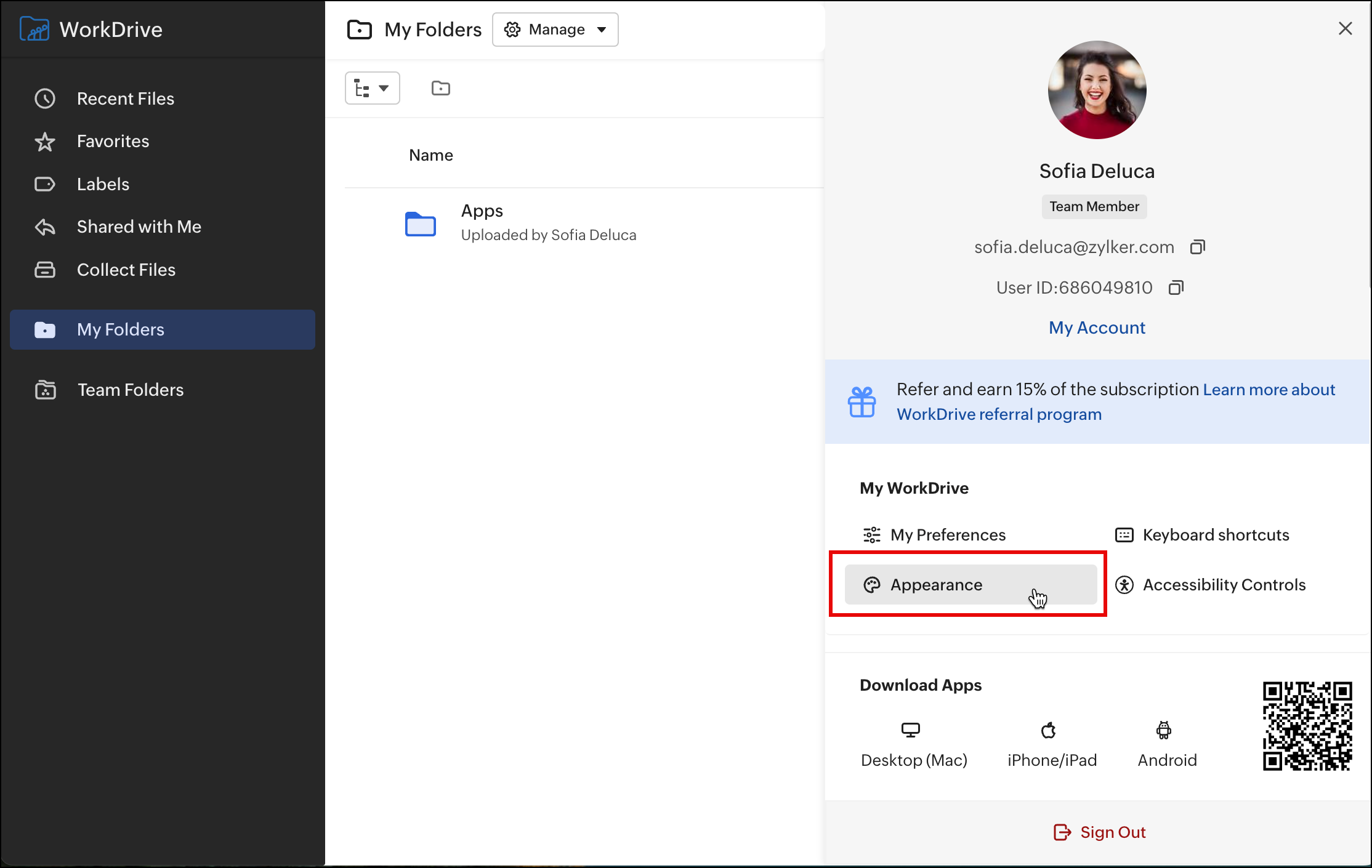The height and width of the screenshot is (868, 1372).
Task: Click the referral gift icon
Action: 862,402
